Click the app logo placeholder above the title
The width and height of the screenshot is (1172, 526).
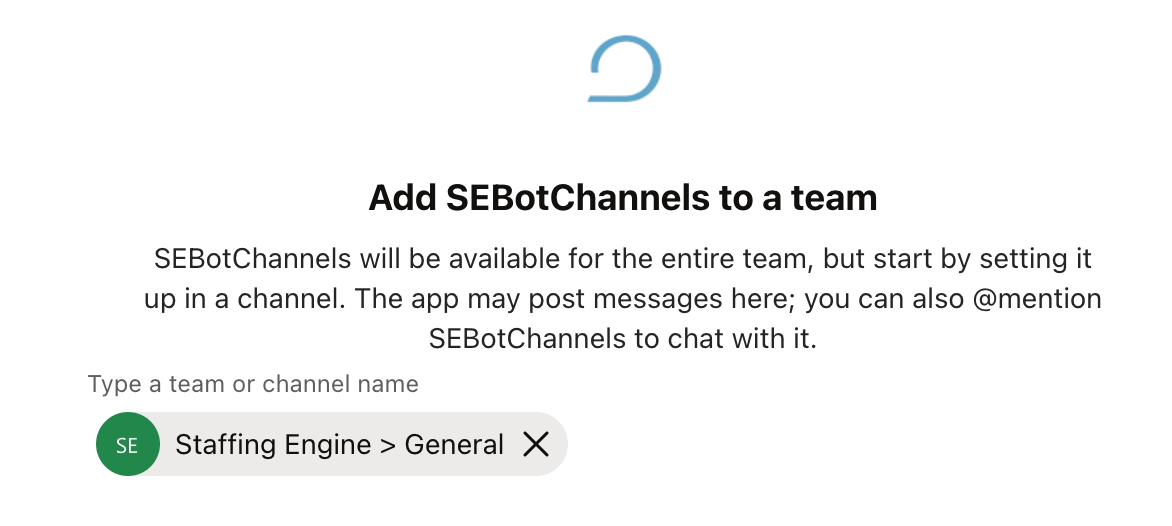(625, 68)
